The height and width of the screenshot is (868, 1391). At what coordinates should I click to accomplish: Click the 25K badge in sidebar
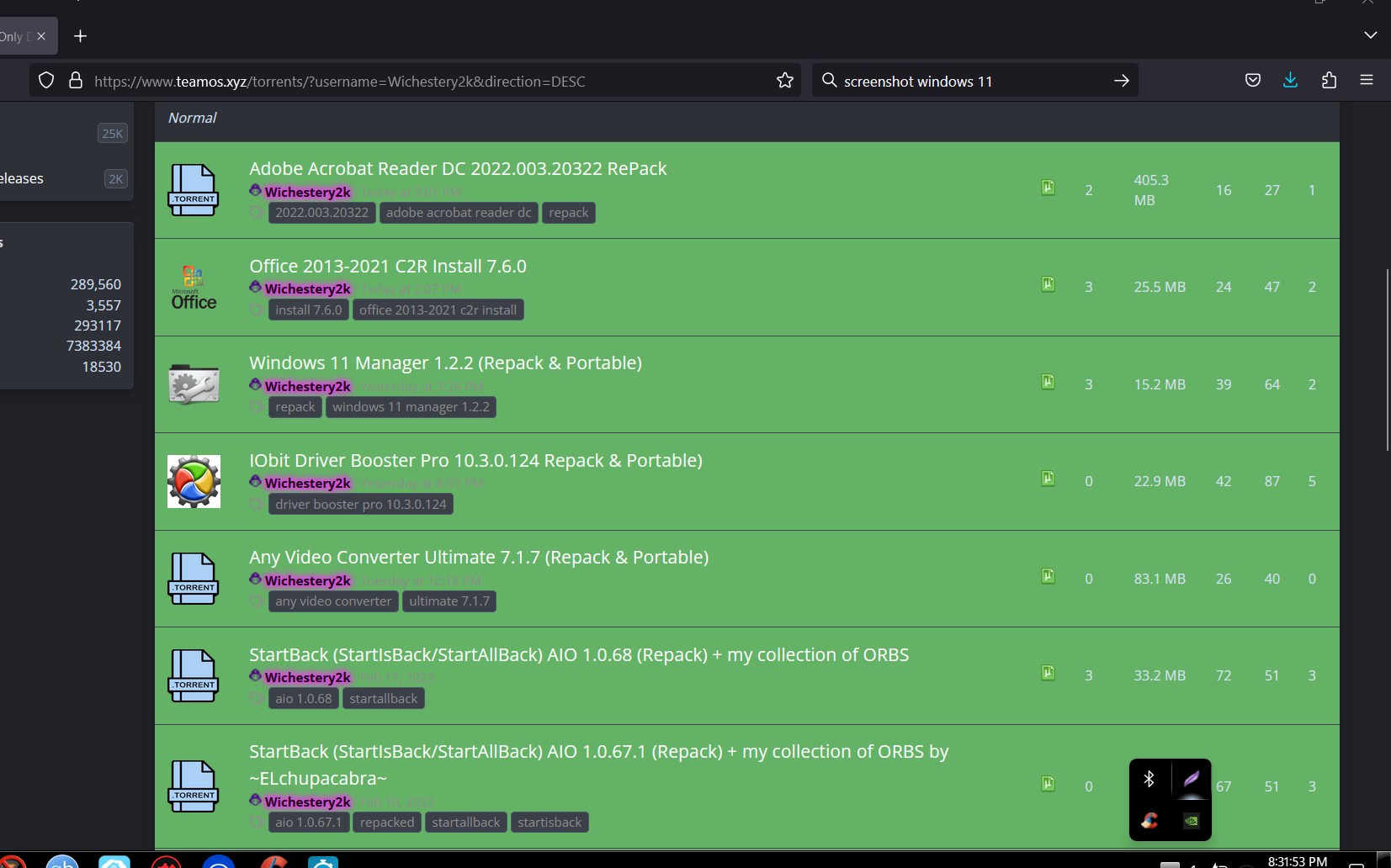[113, 133]
